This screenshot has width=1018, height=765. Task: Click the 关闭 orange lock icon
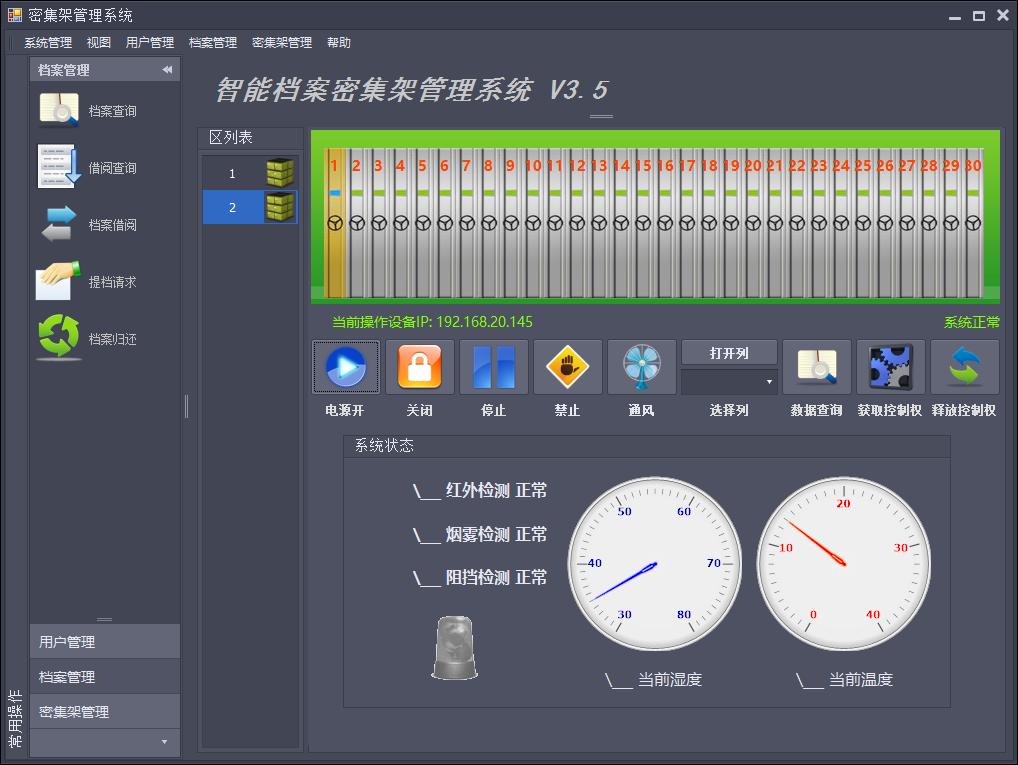click(420, 367)
